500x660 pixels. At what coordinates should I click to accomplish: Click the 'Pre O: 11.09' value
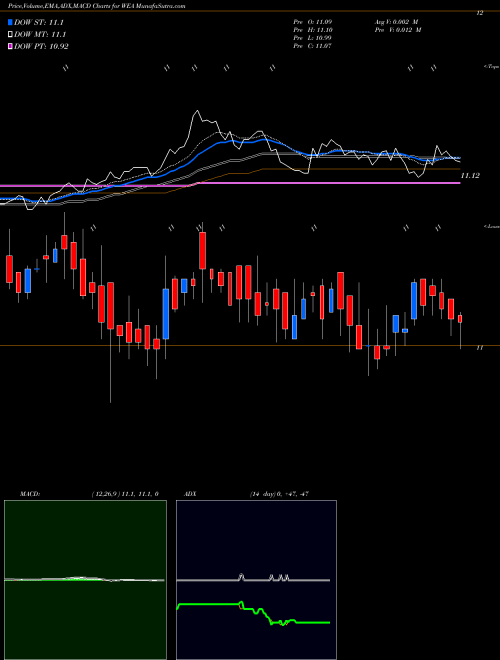(x=313, y=21)
